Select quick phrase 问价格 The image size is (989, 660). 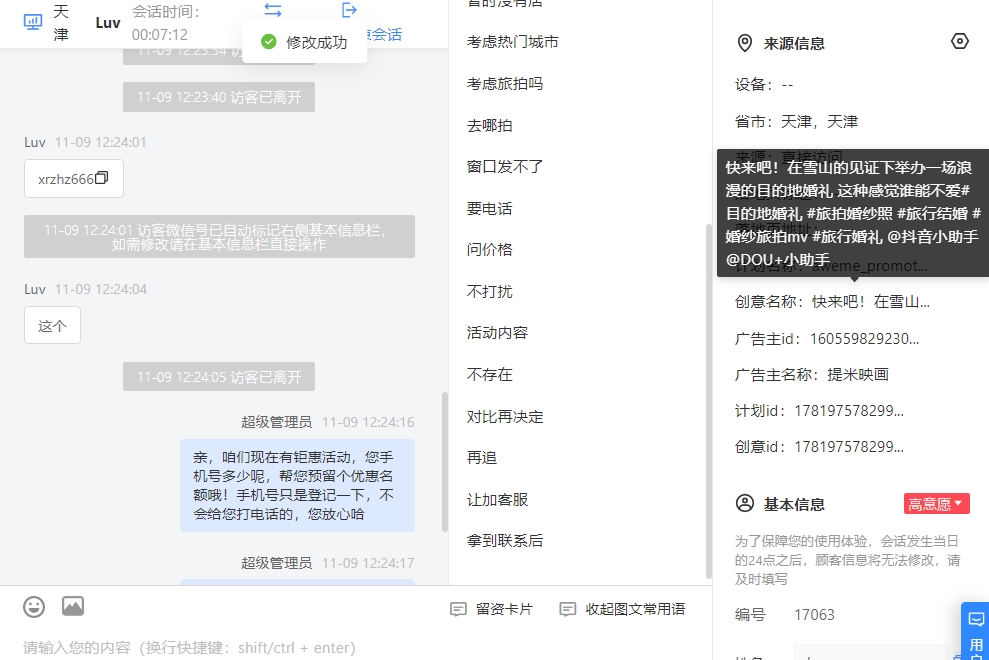tap(489, 249)
